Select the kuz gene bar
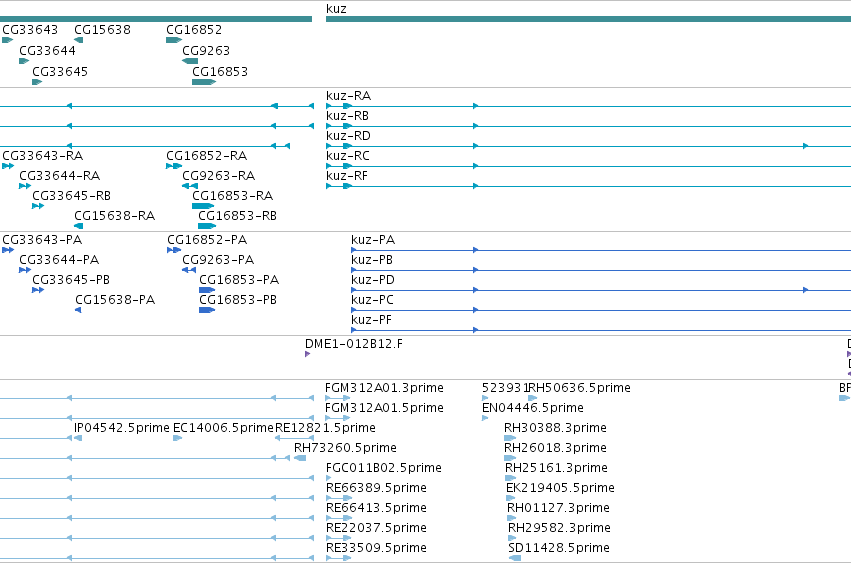The width and height of the screenshot is (851, 563). (588, 19)
